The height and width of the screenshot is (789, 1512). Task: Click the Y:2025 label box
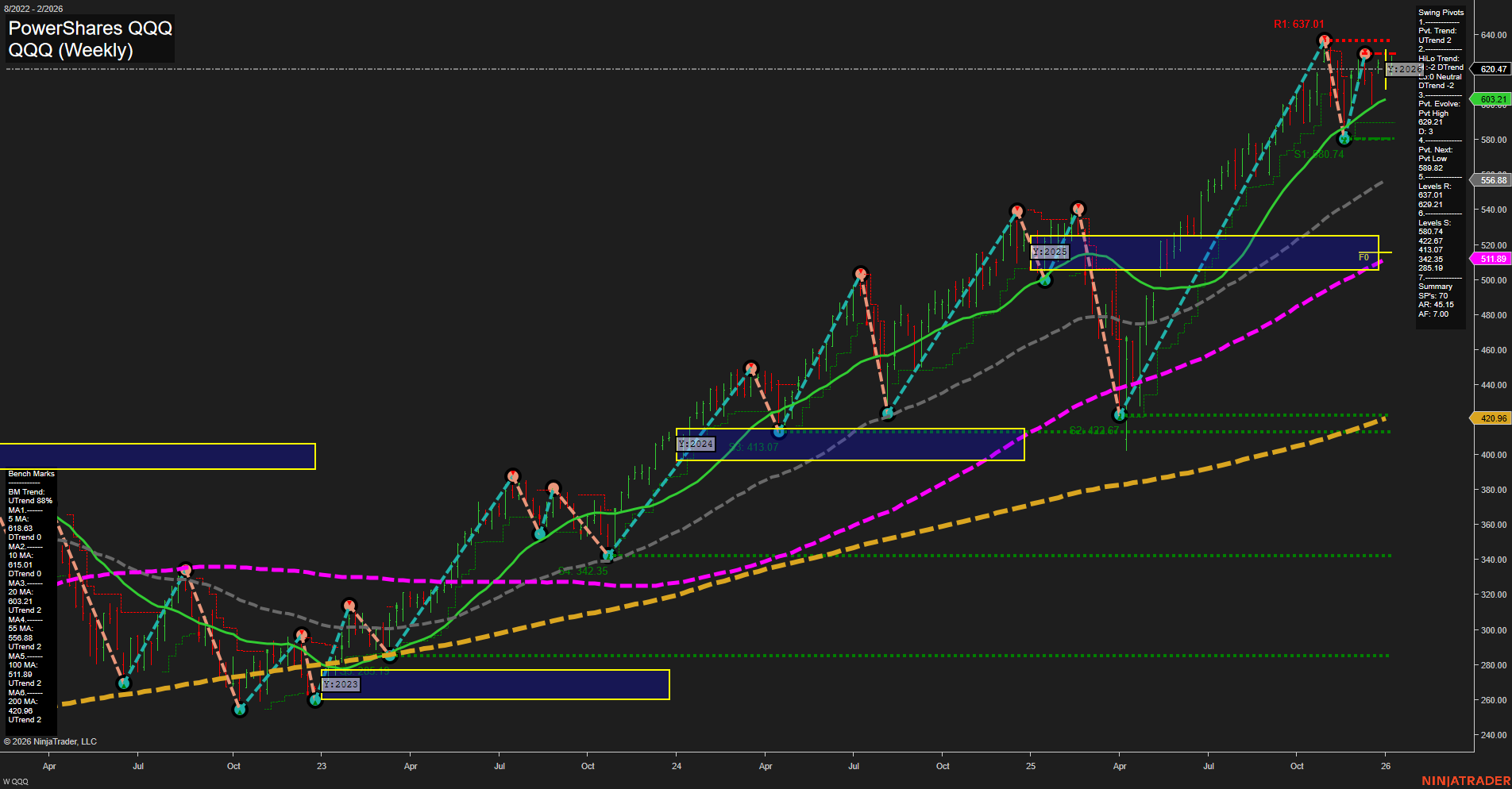tap(1051, 252)
